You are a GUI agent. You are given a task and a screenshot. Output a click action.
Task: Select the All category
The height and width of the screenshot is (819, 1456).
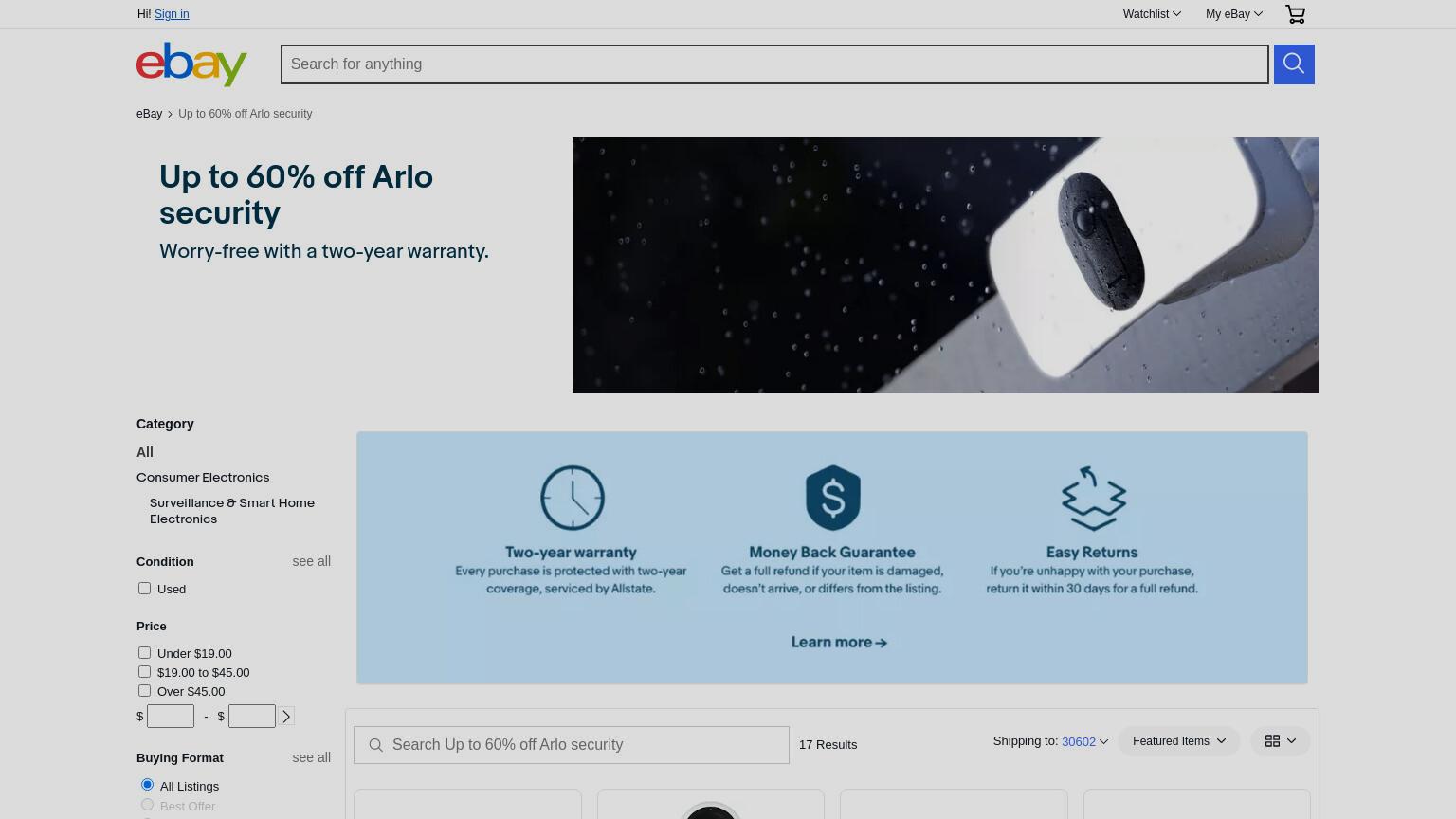(x=144, y=452)
